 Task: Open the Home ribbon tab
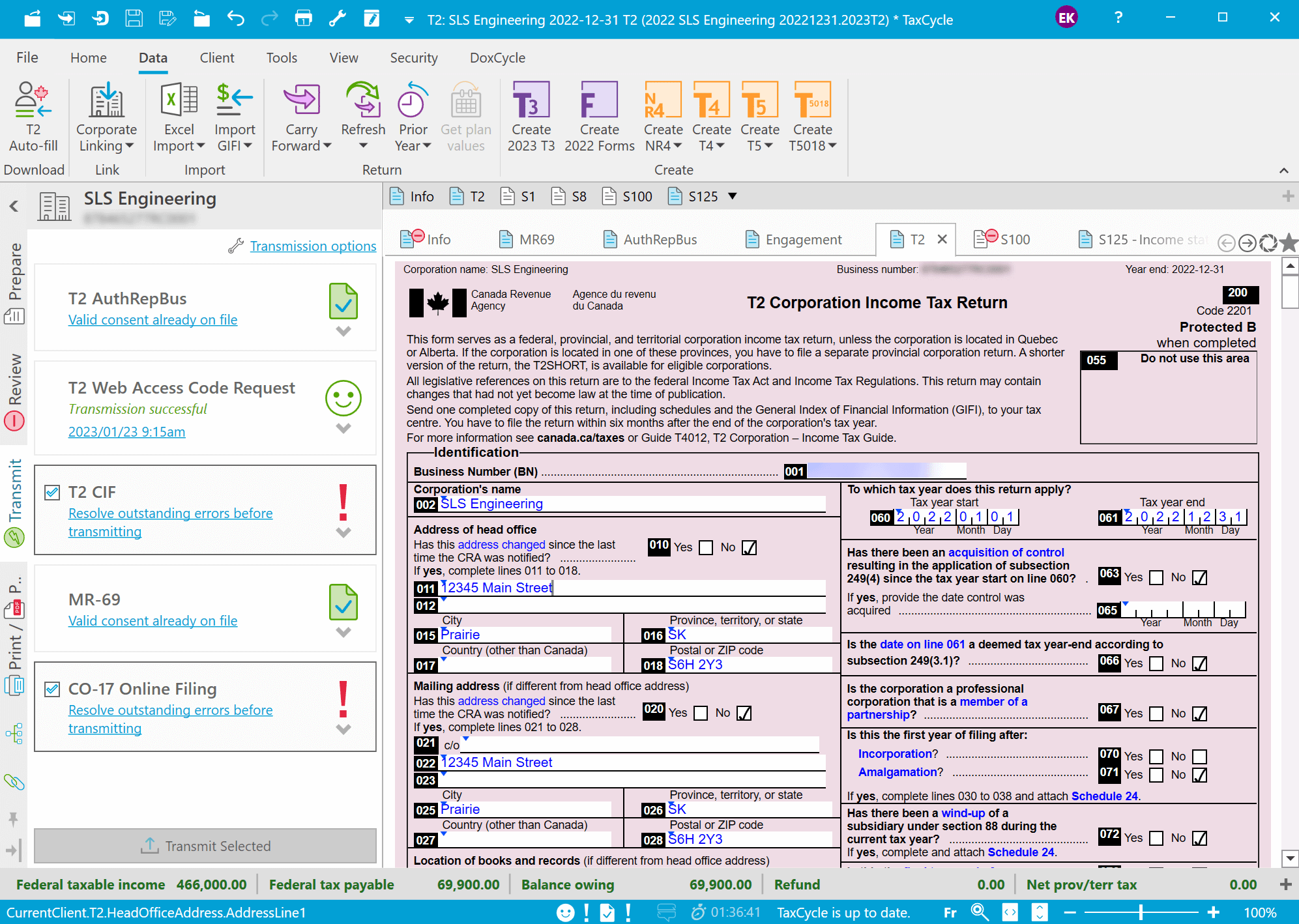coord(89,58)
